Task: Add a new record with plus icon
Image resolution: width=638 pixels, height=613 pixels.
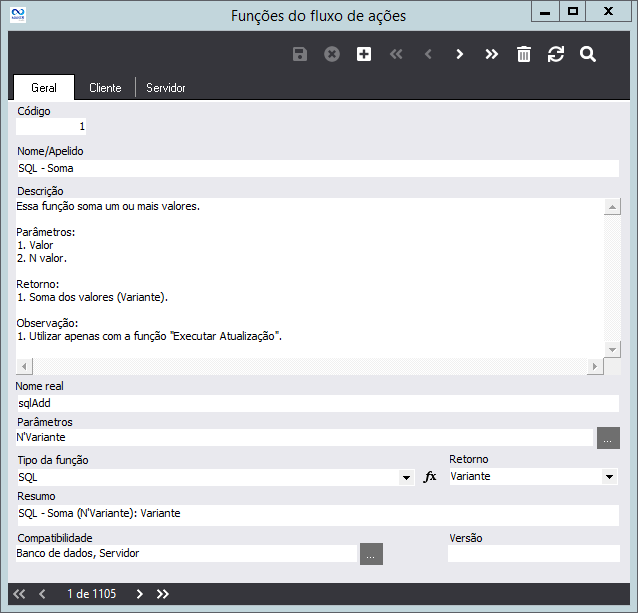Action: tap(364, 54)
